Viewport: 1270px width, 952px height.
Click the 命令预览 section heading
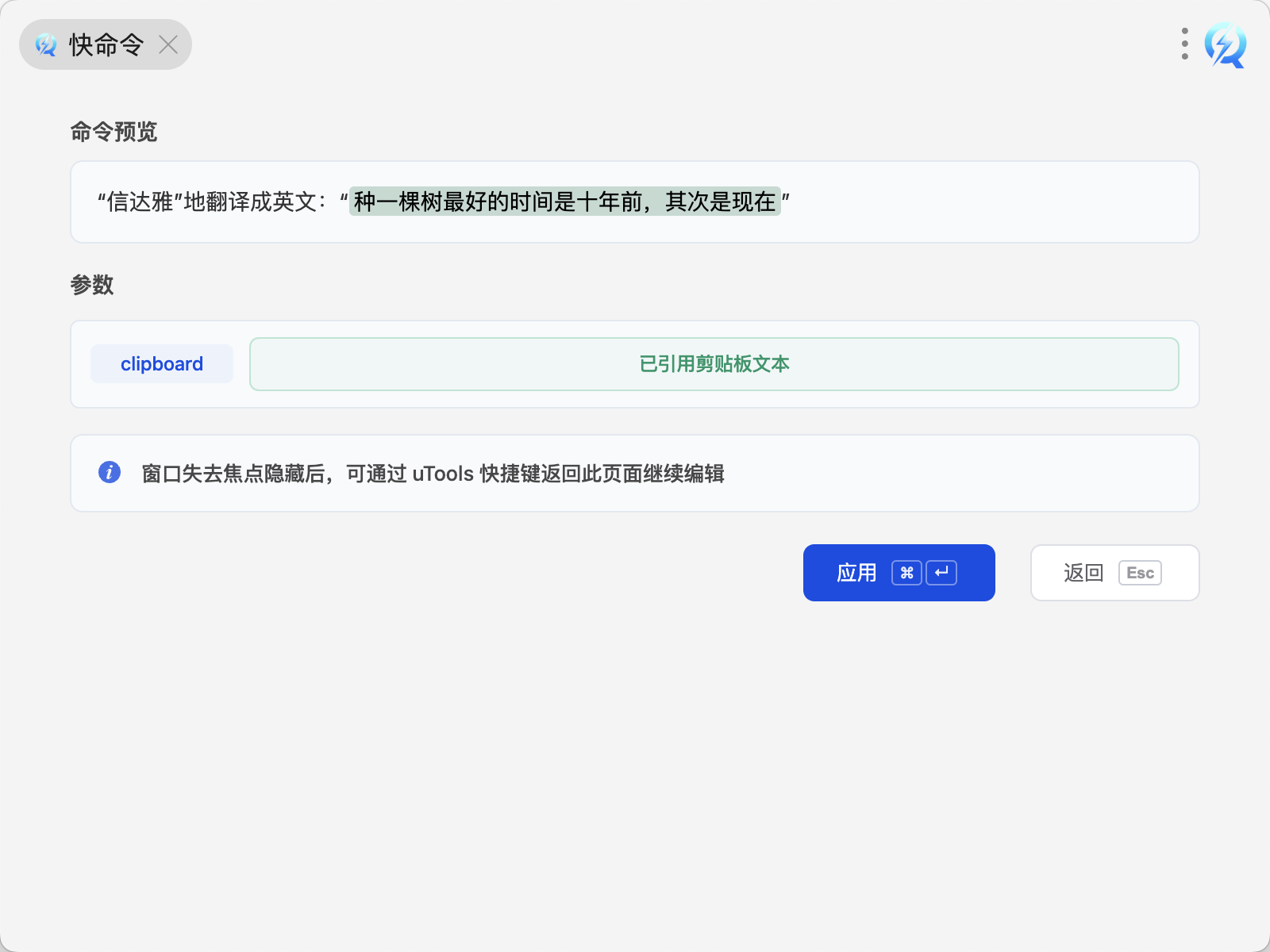click(x=114, y=132)
